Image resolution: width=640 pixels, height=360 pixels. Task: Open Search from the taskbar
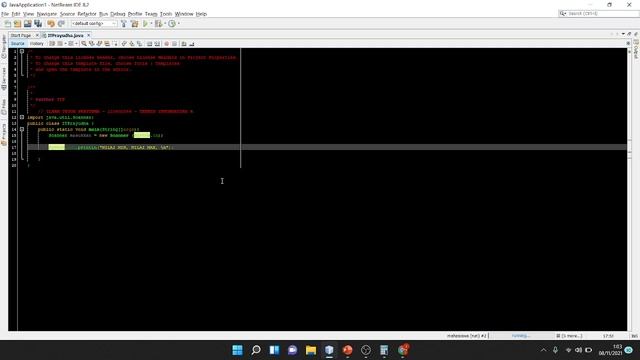256,350
